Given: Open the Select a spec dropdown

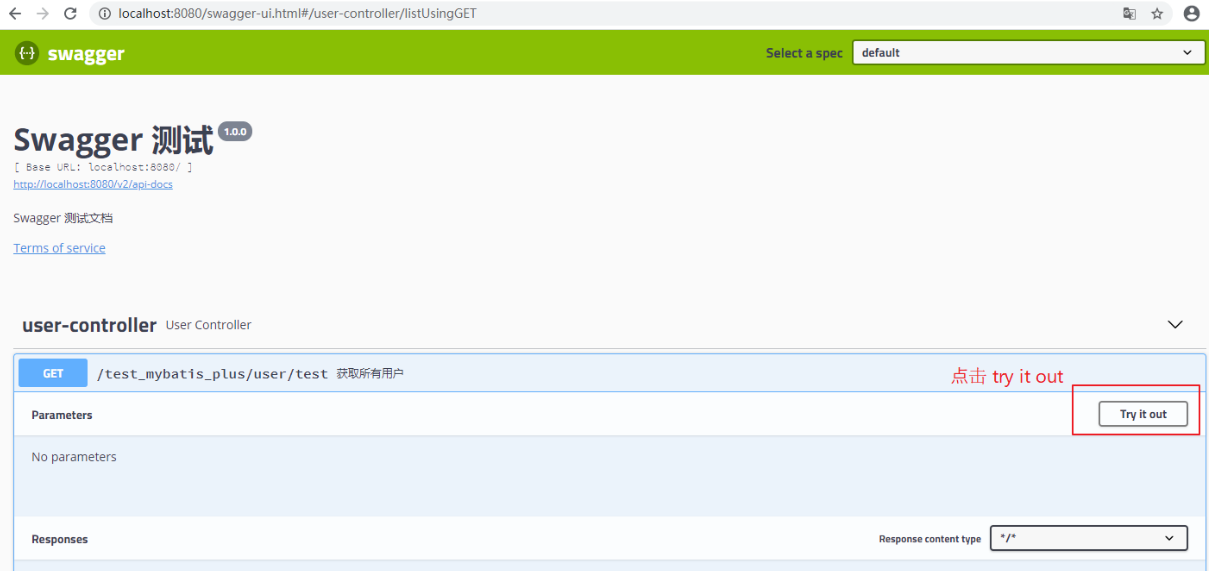Looking at the screenshot, I should 1028,53.
